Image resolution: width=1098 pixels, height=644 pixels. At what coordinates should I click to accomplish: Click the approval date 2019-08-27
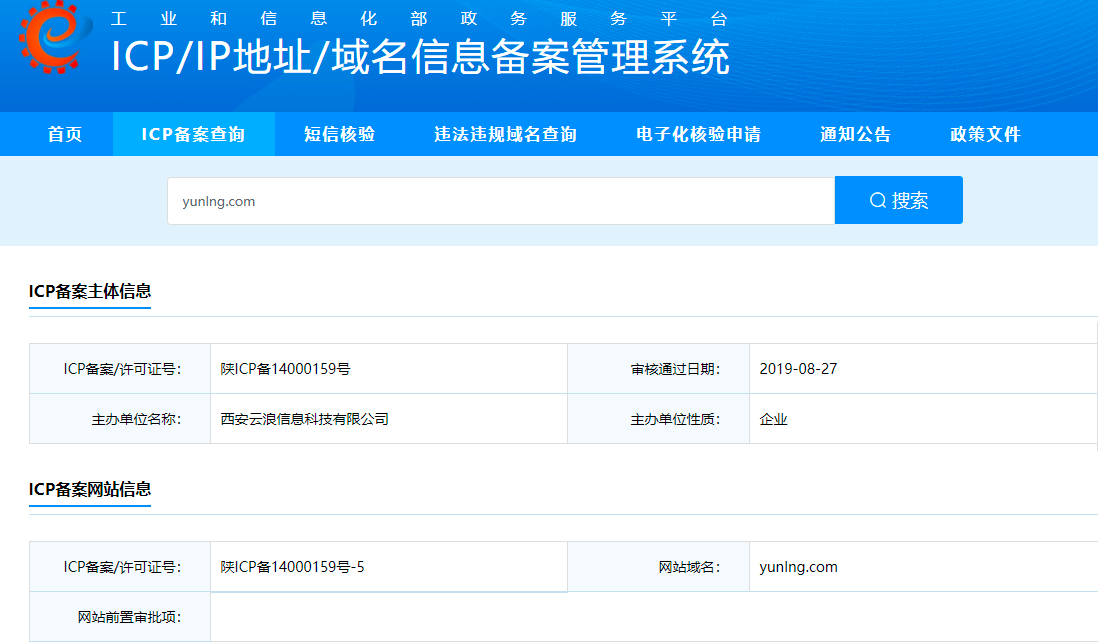click(798, 369)
